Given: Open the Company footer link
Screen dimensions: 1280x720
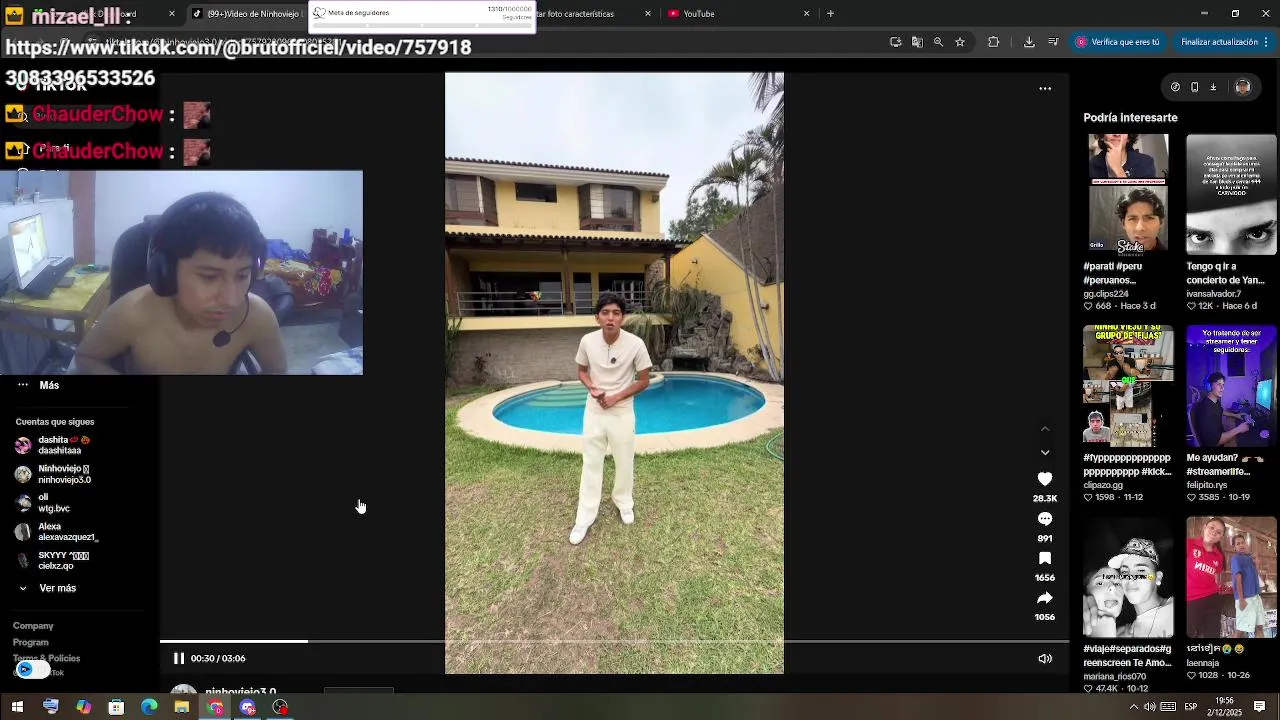Looking at the screenshot, I should pos(33,626).
